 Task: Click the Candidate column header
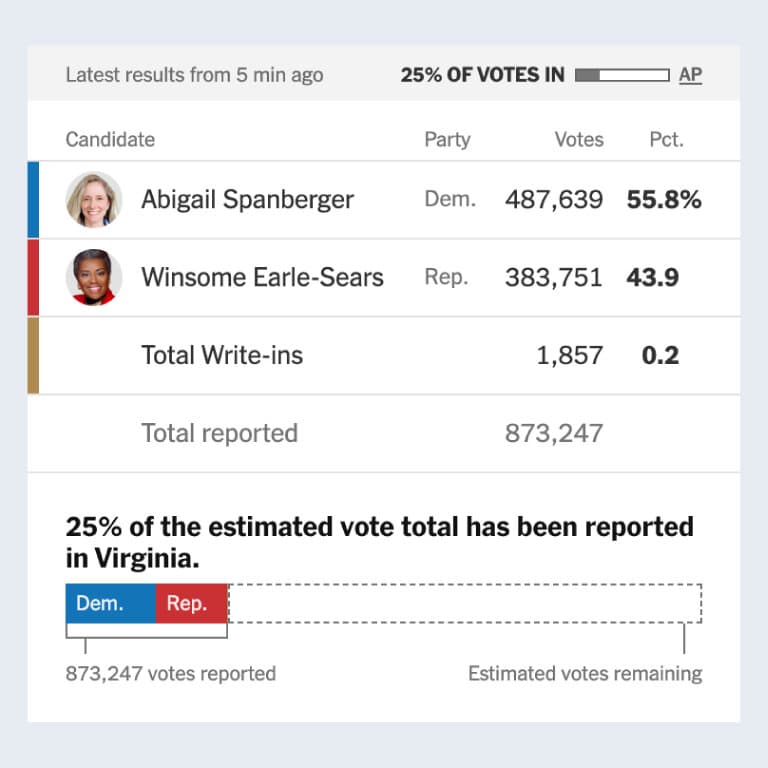coord(110,139)
